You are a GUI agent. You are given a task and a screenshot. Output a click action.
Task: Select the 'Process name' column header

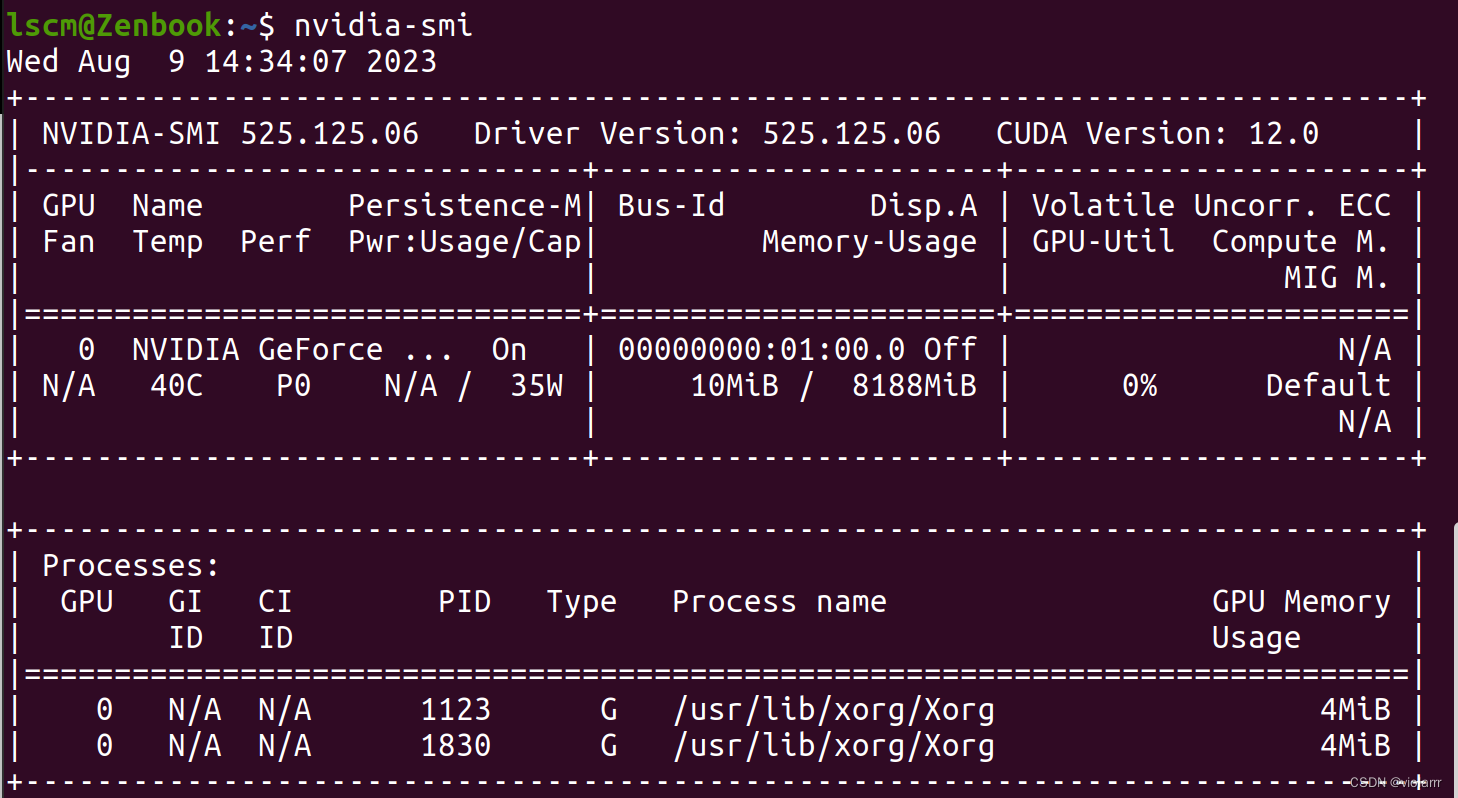click(x=779, y=602)
